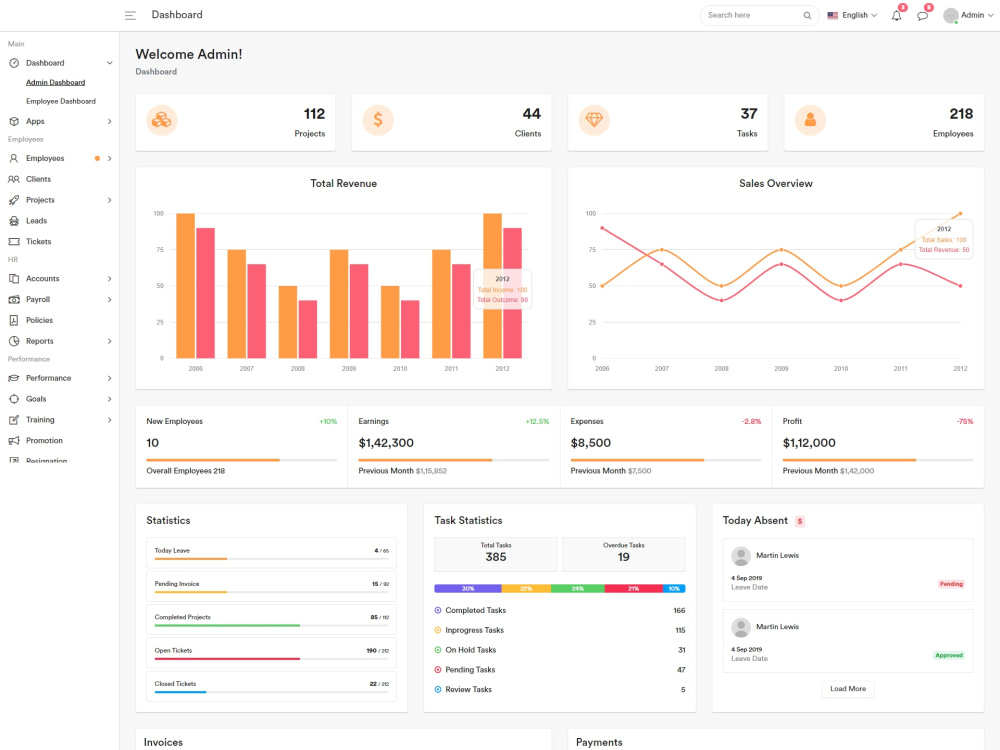1000x750 pixels.
Task: Open the notifications bell icon
Action: tap(896, 15)
